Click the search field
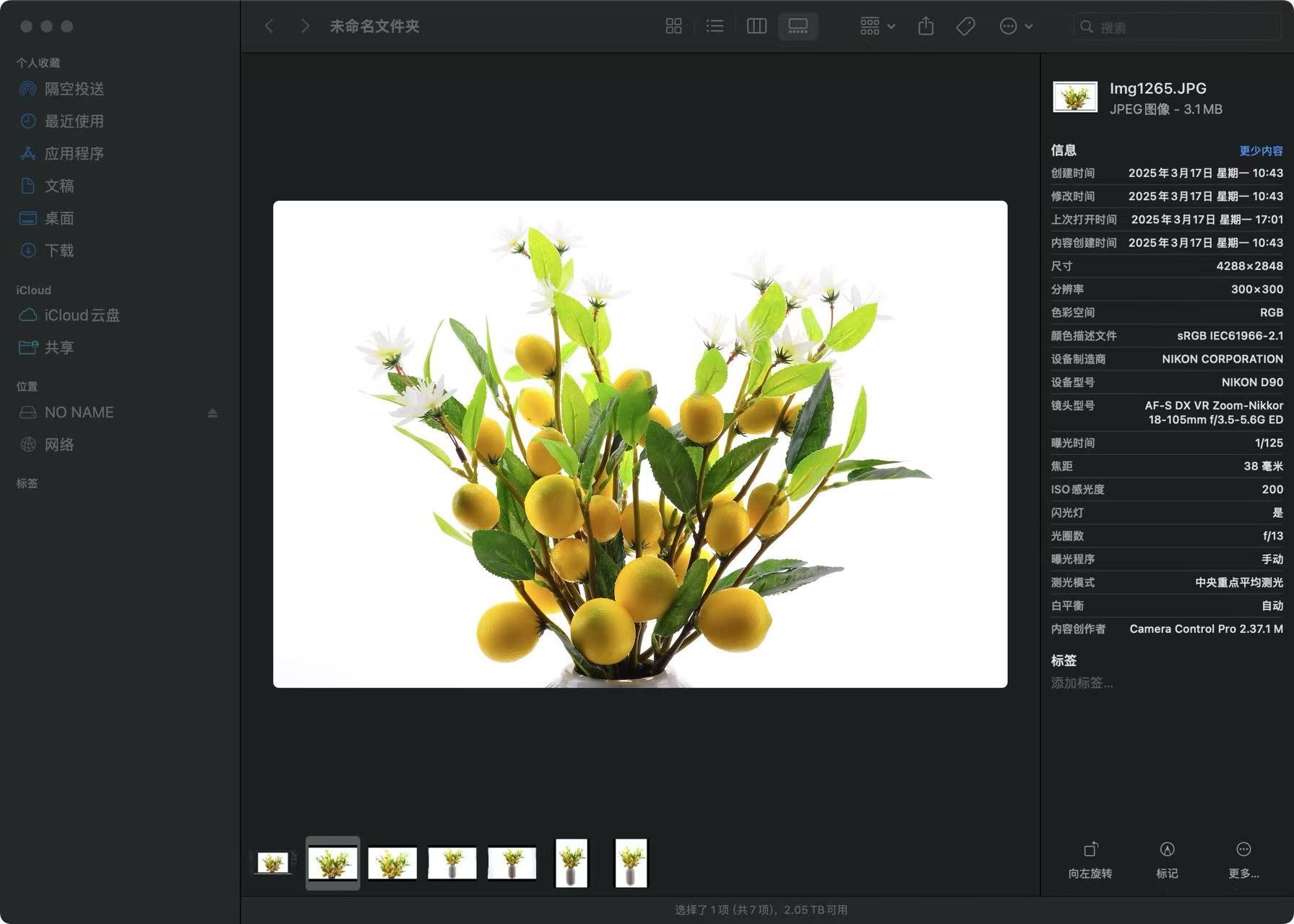Image resolution: width=1294 pixels, height=924 pixels. tap(1185, 27)
